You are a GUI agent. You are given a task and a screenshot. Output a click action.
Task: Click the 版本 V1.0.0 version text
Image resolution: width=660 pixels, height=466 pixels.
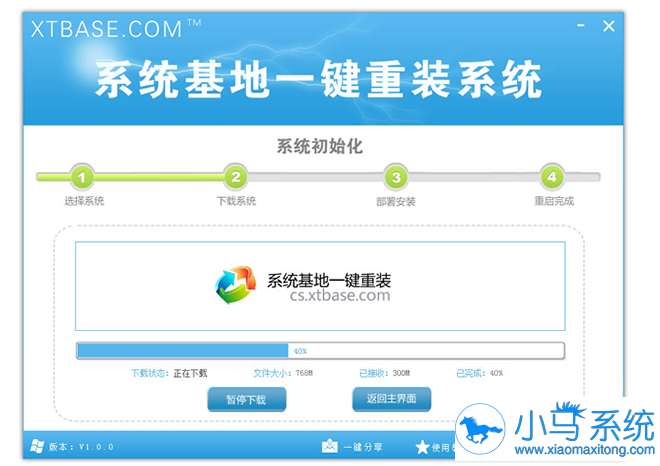[81, 447]
